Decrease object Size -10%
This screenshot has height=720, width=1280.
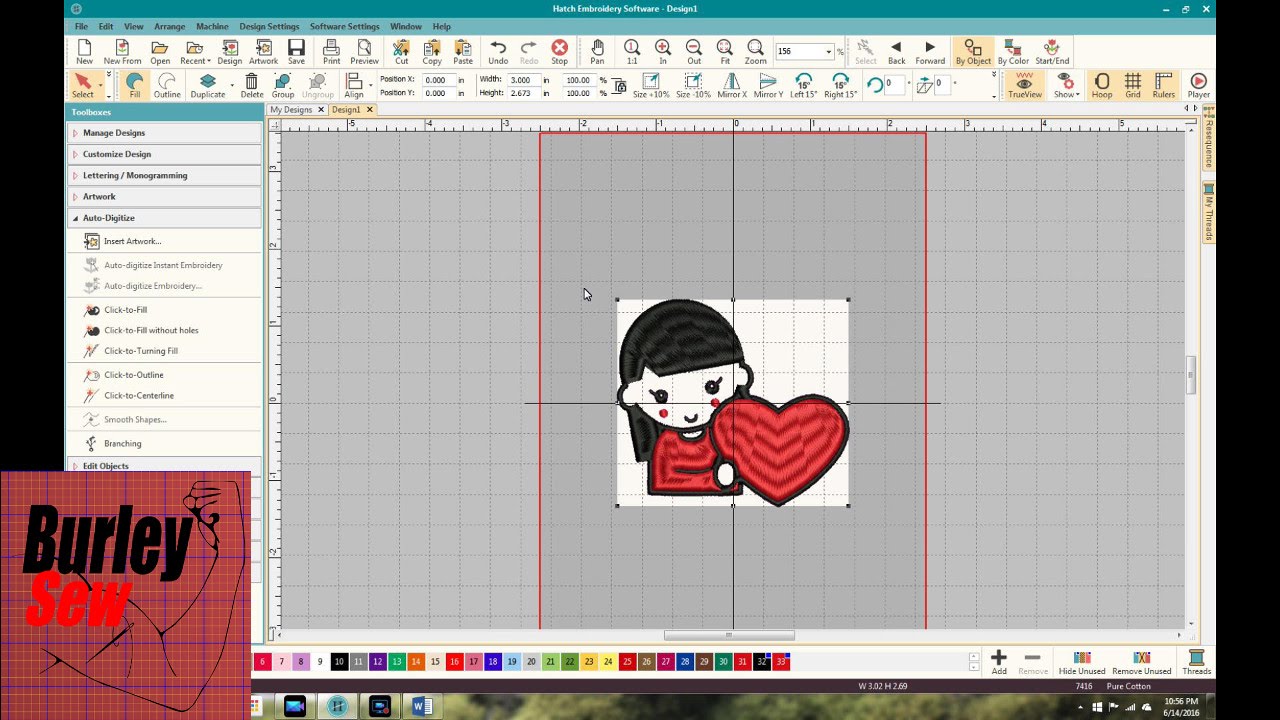click(693, 86)
